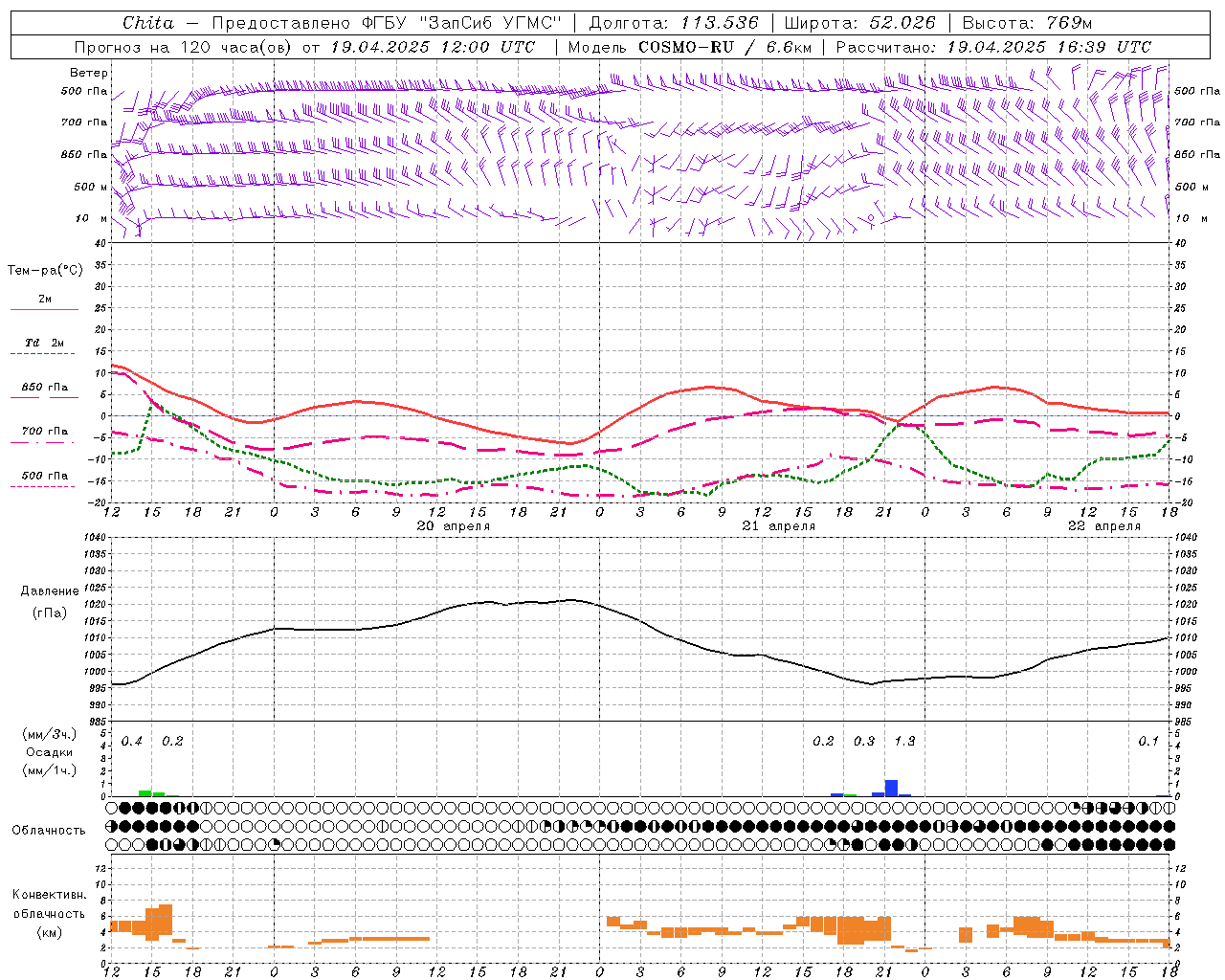
Task: Click the "Конвективн." convective cloud label
Action: coord(50,895)
